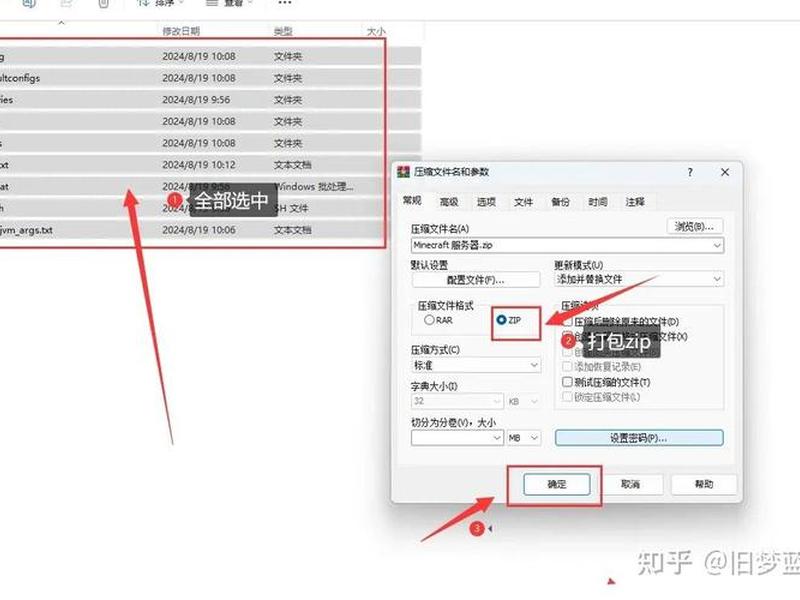Select the ZIP archive format

pyautogui.click(x=509, y=320)
